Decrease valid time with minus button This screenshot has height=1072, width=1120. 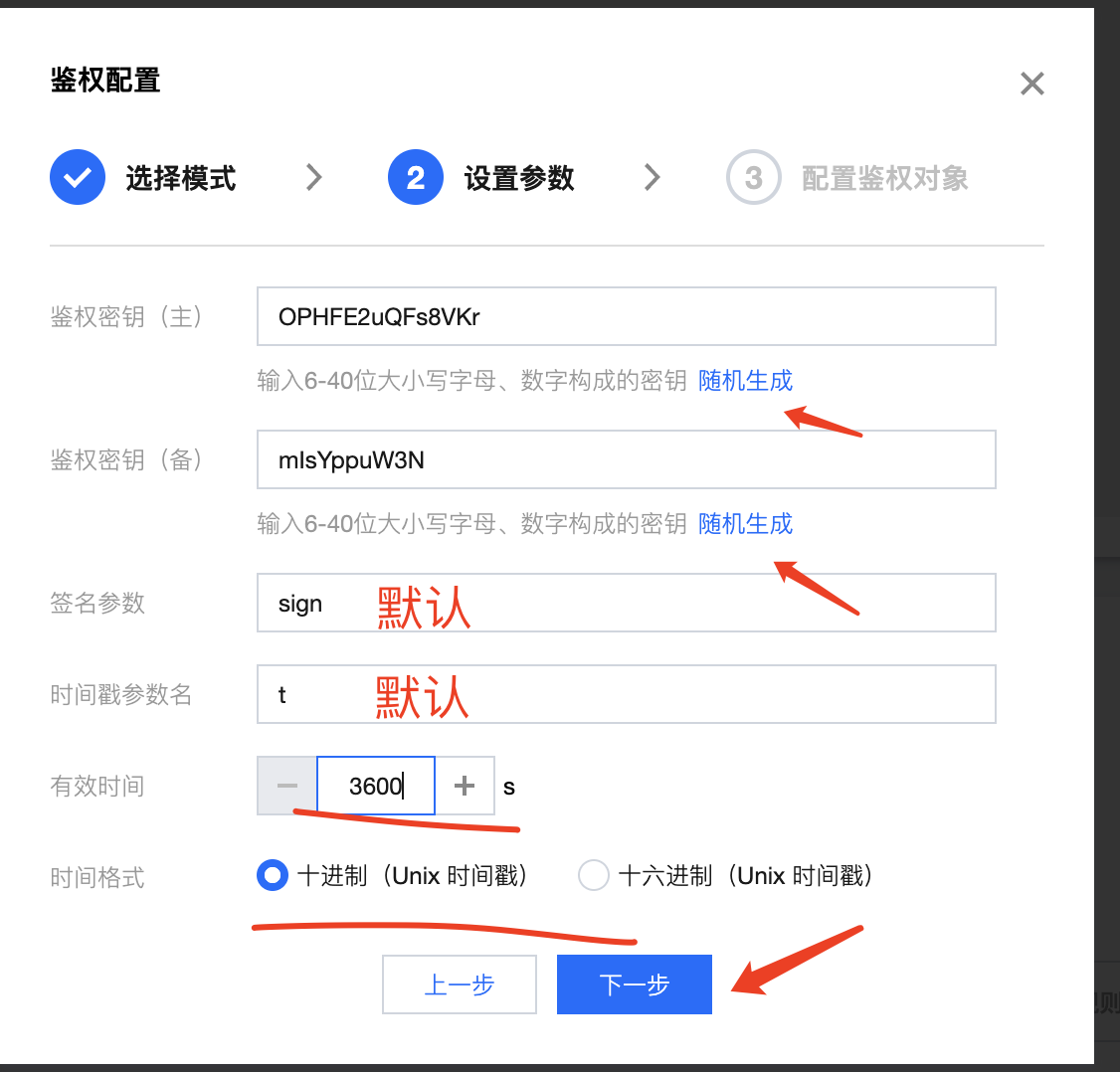[287, 786]
